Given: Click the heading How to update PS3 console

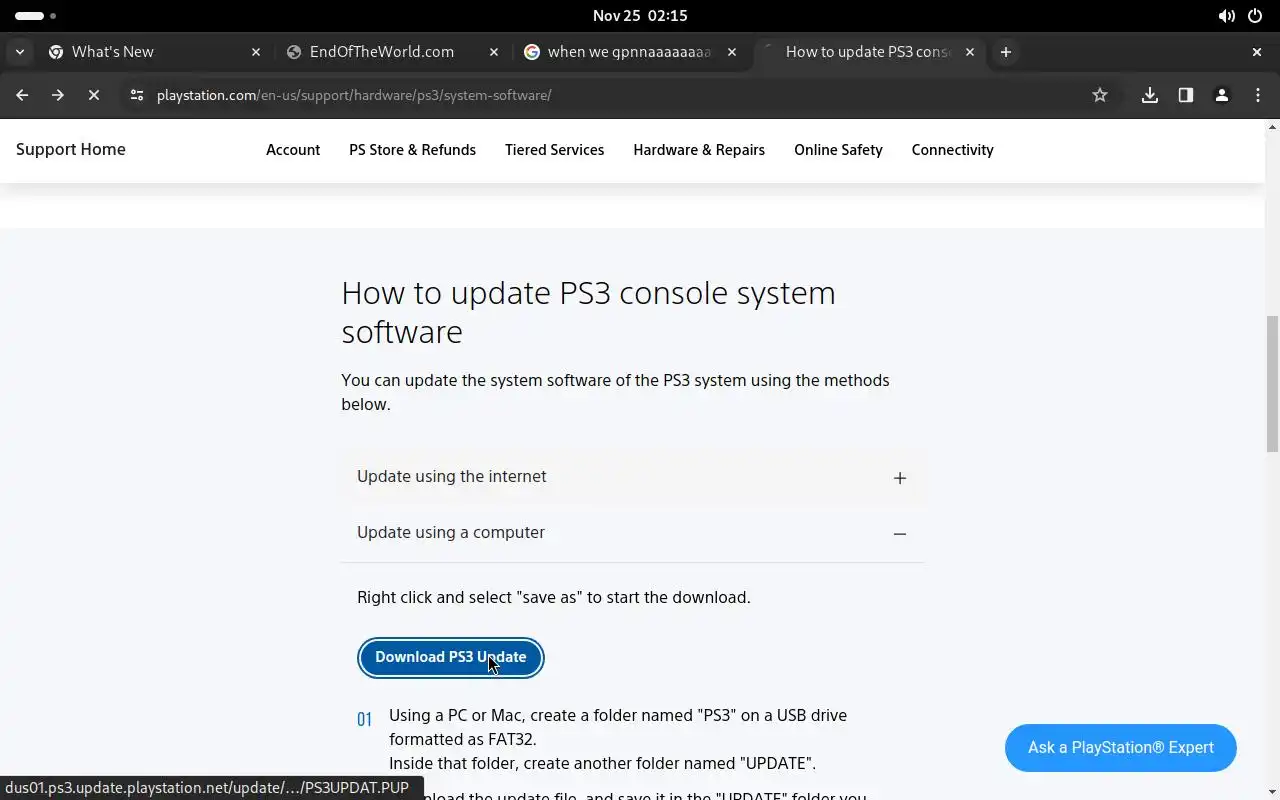Looking at the screenshot, I should point(588,312).
